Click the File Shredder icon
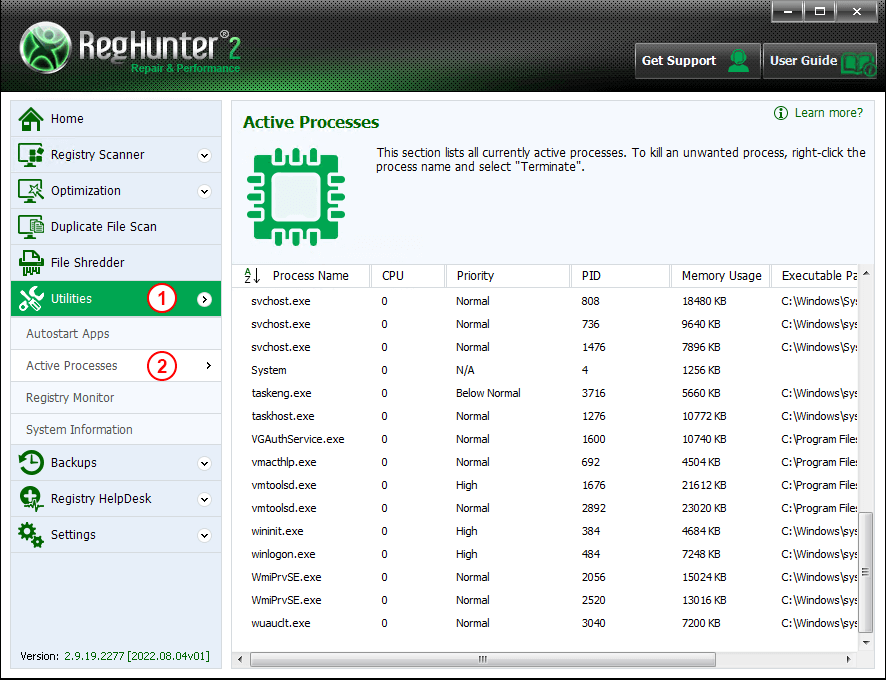The height and width of the screenshot is (680, 886). click(32, 263)
